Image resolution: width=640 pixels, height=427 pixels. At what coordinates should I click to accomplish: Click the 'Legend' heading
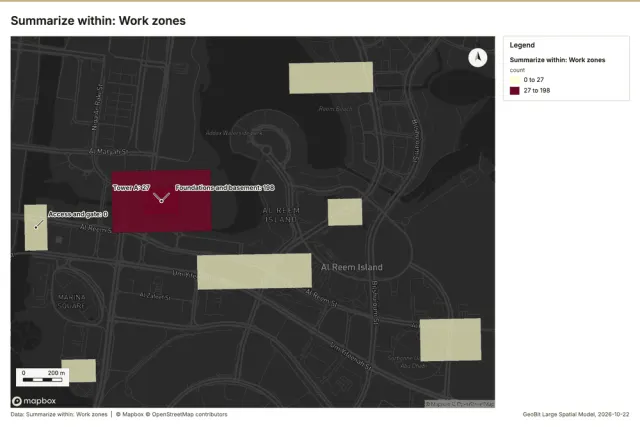[x=522, y=45]
